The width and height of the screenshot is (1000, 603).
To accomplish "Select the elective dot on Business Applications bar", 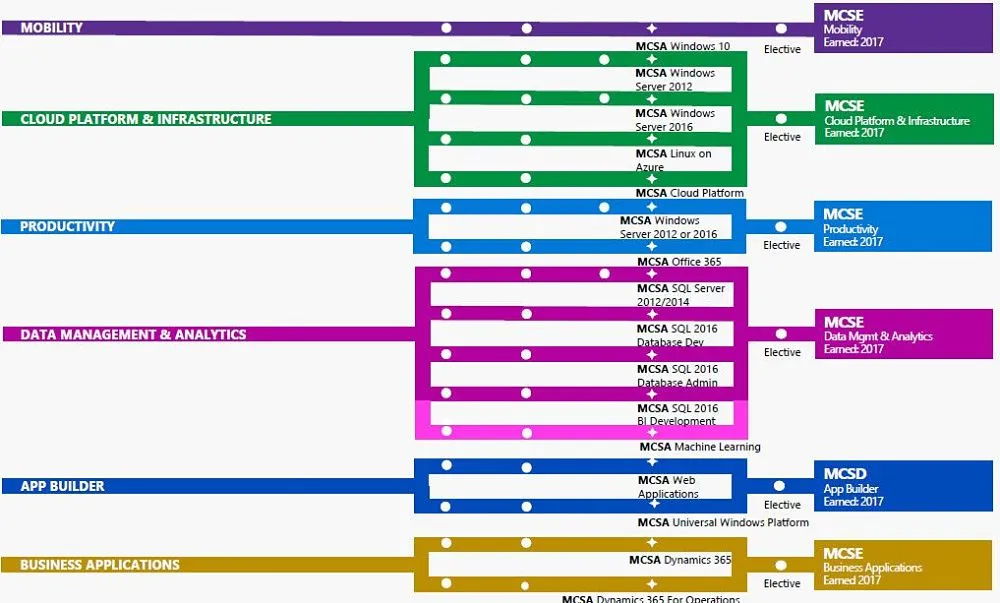I will (781, 565).
